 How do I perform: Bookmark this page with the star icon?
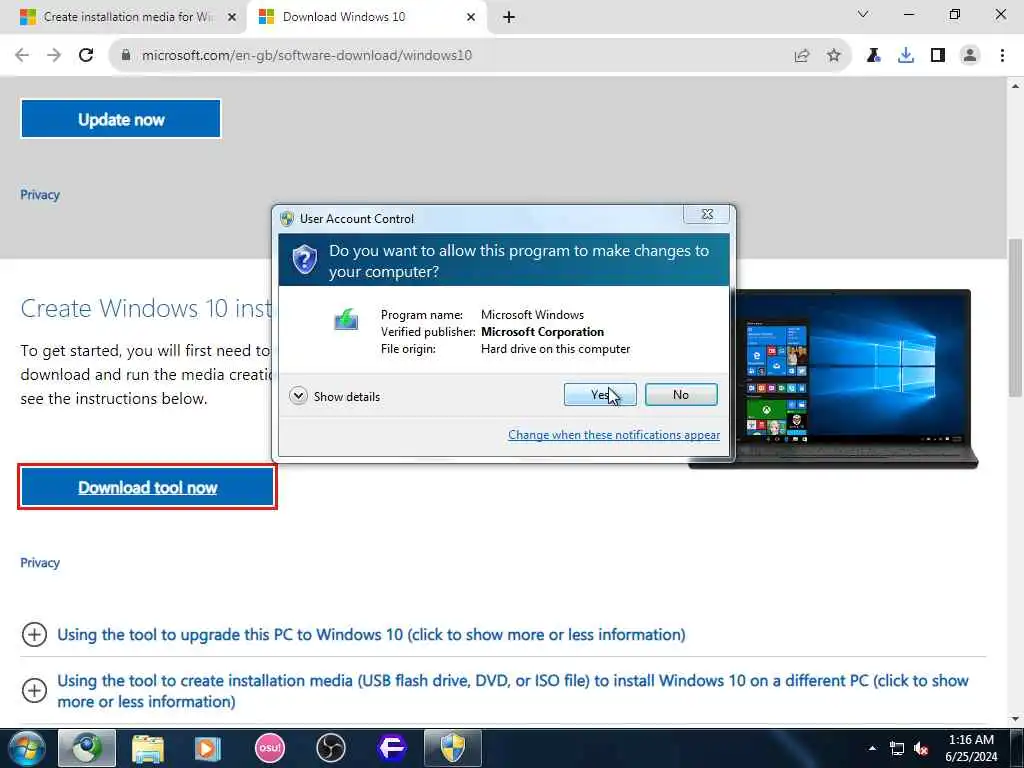[834, 56]
